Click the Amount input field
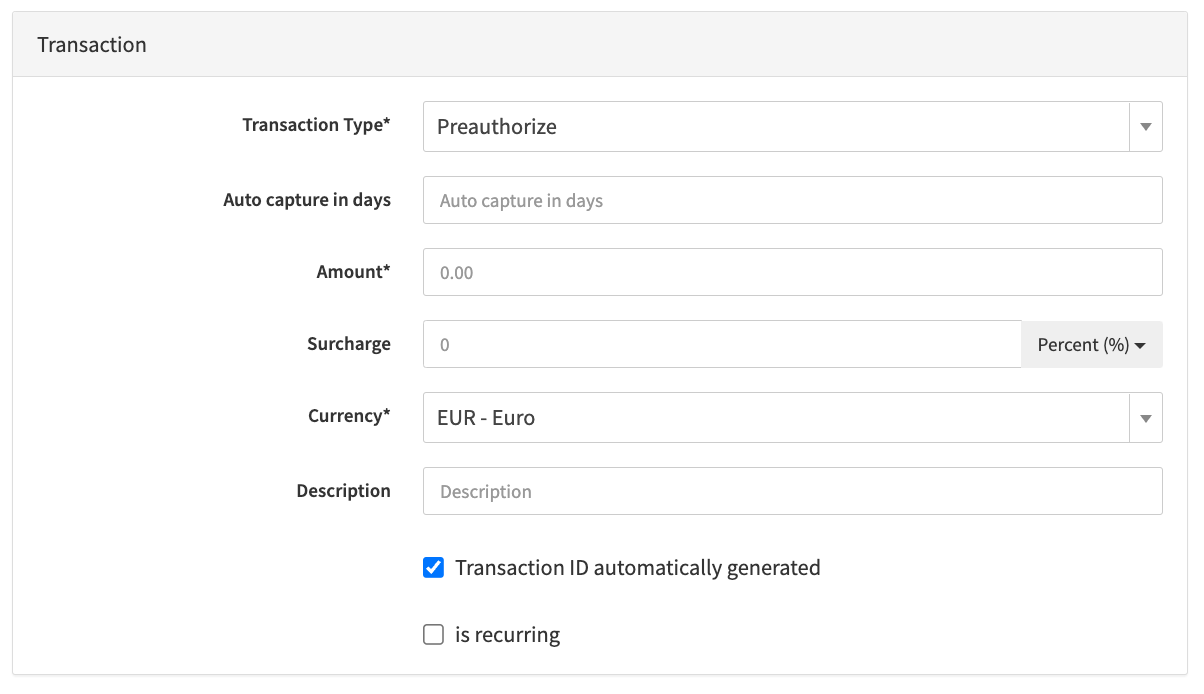Image resolution: width=1204 pixels, height=694 pixels. pyautogui.click(x=792, y=272)
